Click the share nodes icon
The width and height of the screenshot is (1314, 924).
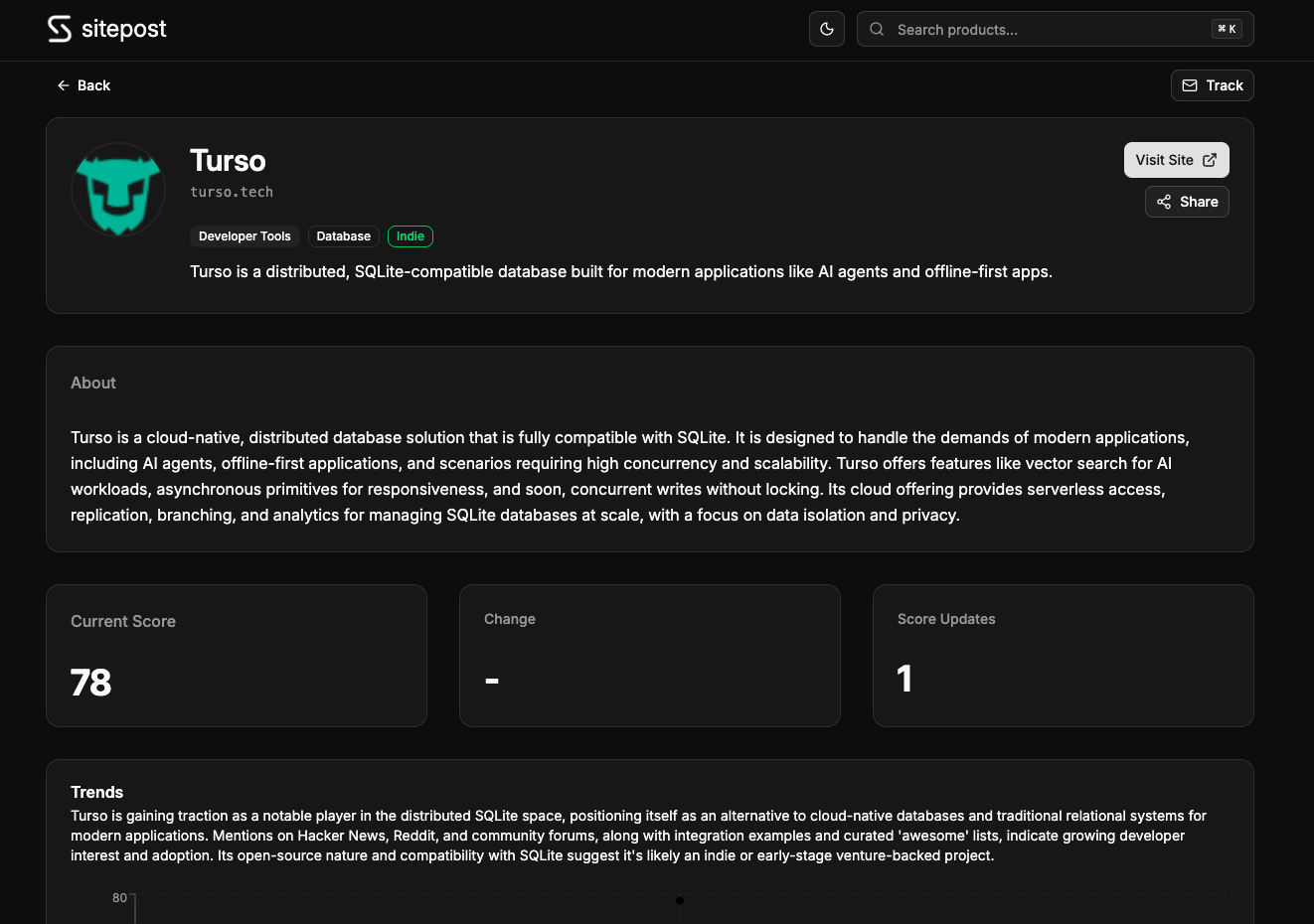(x=1164, y=202)
